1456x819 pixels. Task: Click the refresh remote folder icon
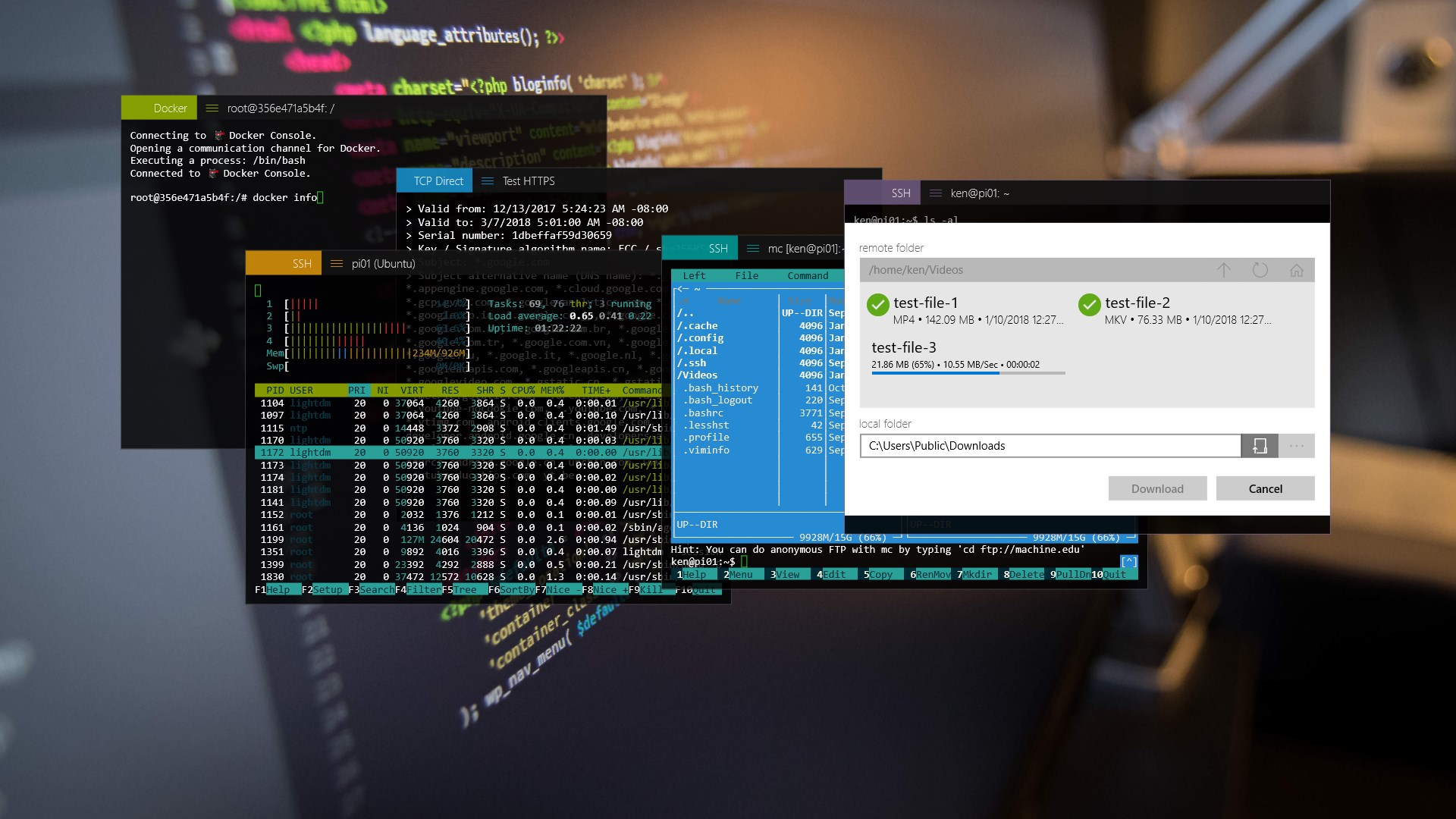[x=1260, y=270]
